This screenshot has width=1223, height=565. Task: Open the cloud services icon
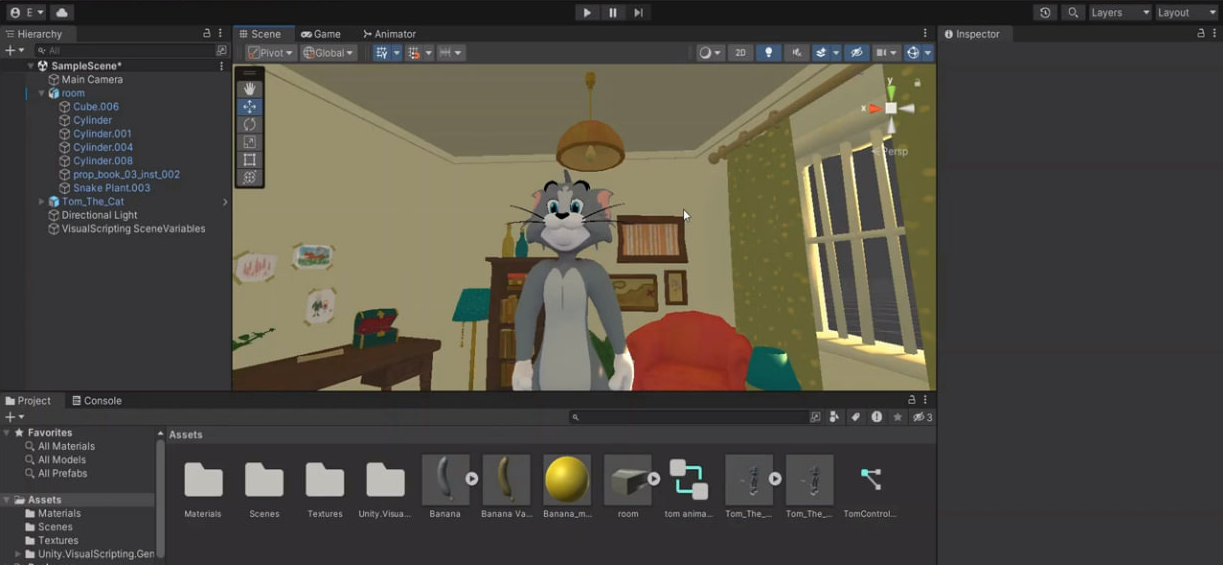pyautogui.click(x=62, y=13)
